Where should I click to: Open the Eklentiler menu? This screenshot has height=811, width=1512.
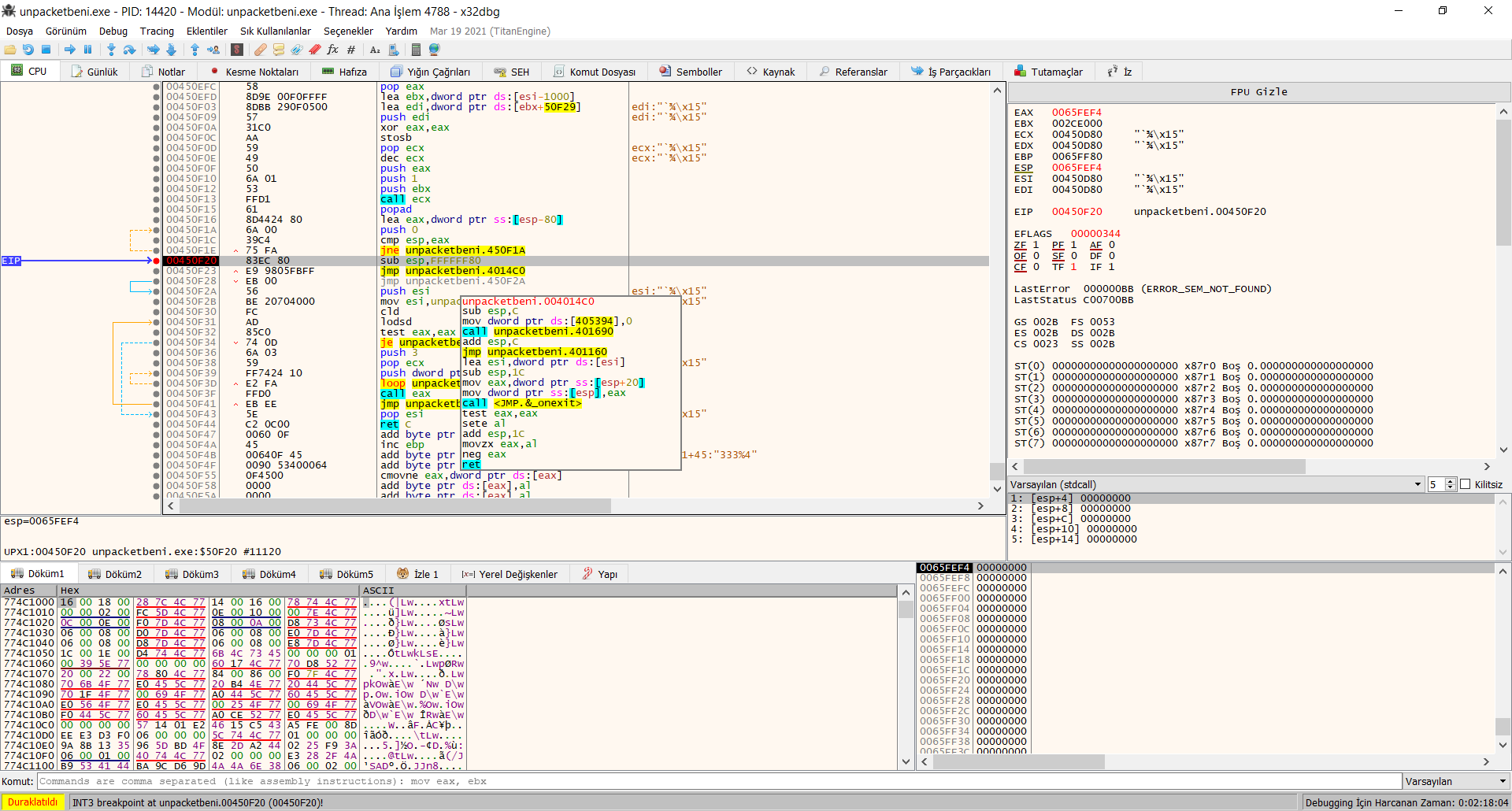(206, 31)
